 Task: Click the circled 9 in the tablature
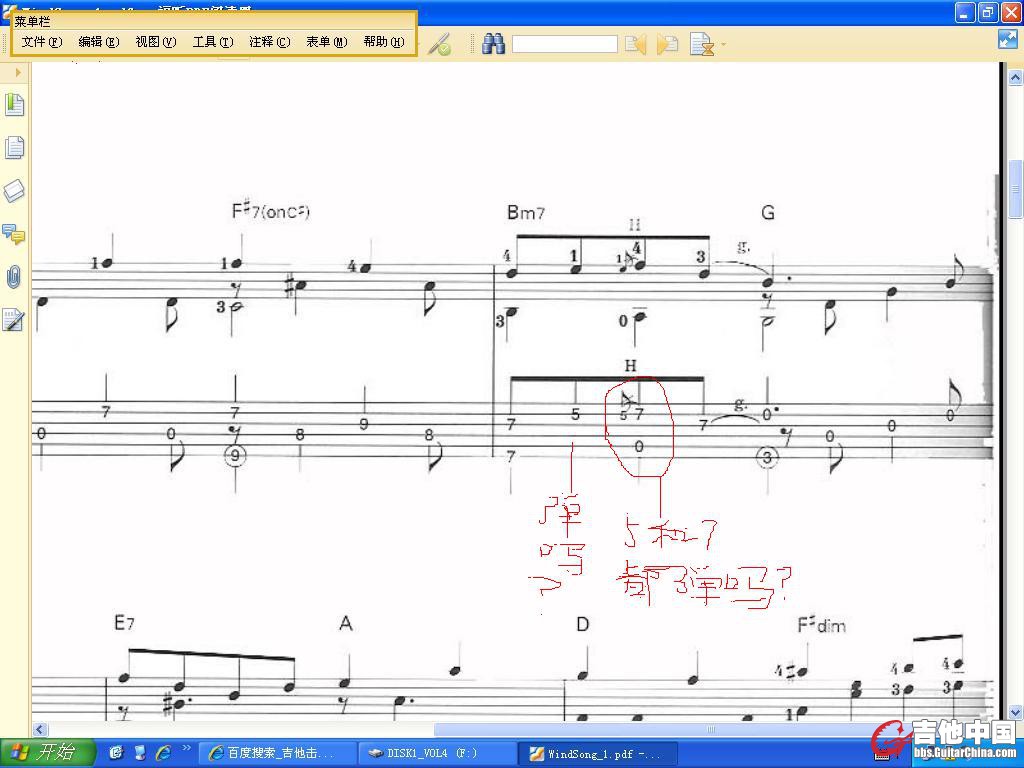(x=235, y=455)
